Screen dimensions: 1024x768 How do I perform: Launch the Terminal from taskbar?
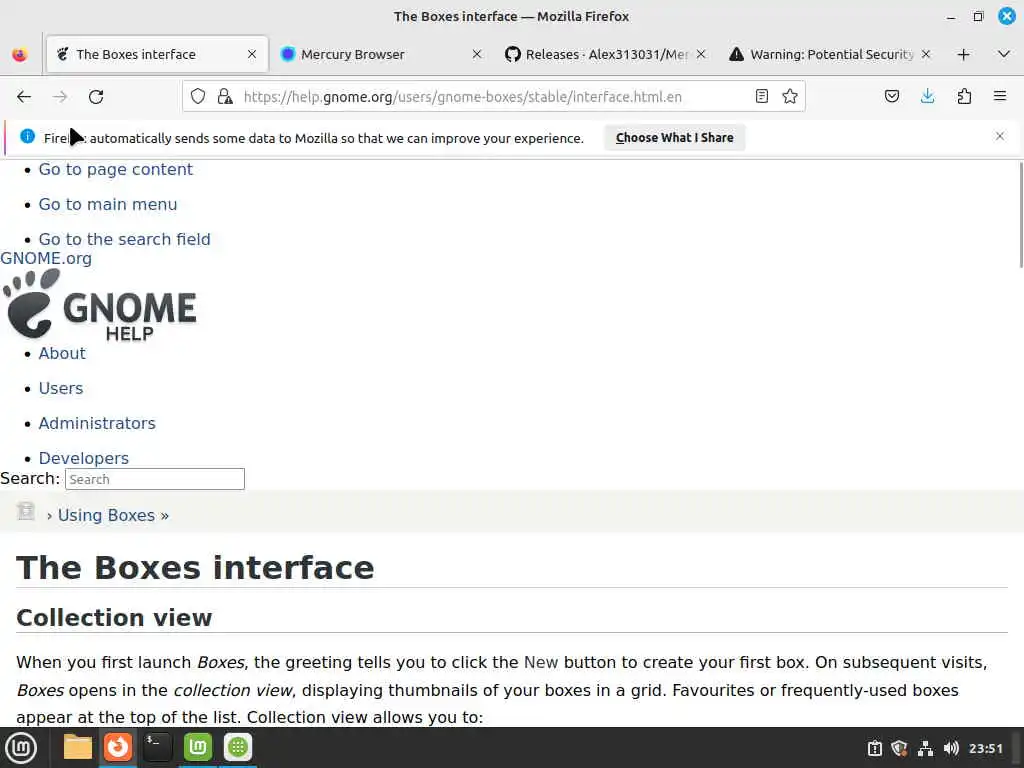pos(157,747)
